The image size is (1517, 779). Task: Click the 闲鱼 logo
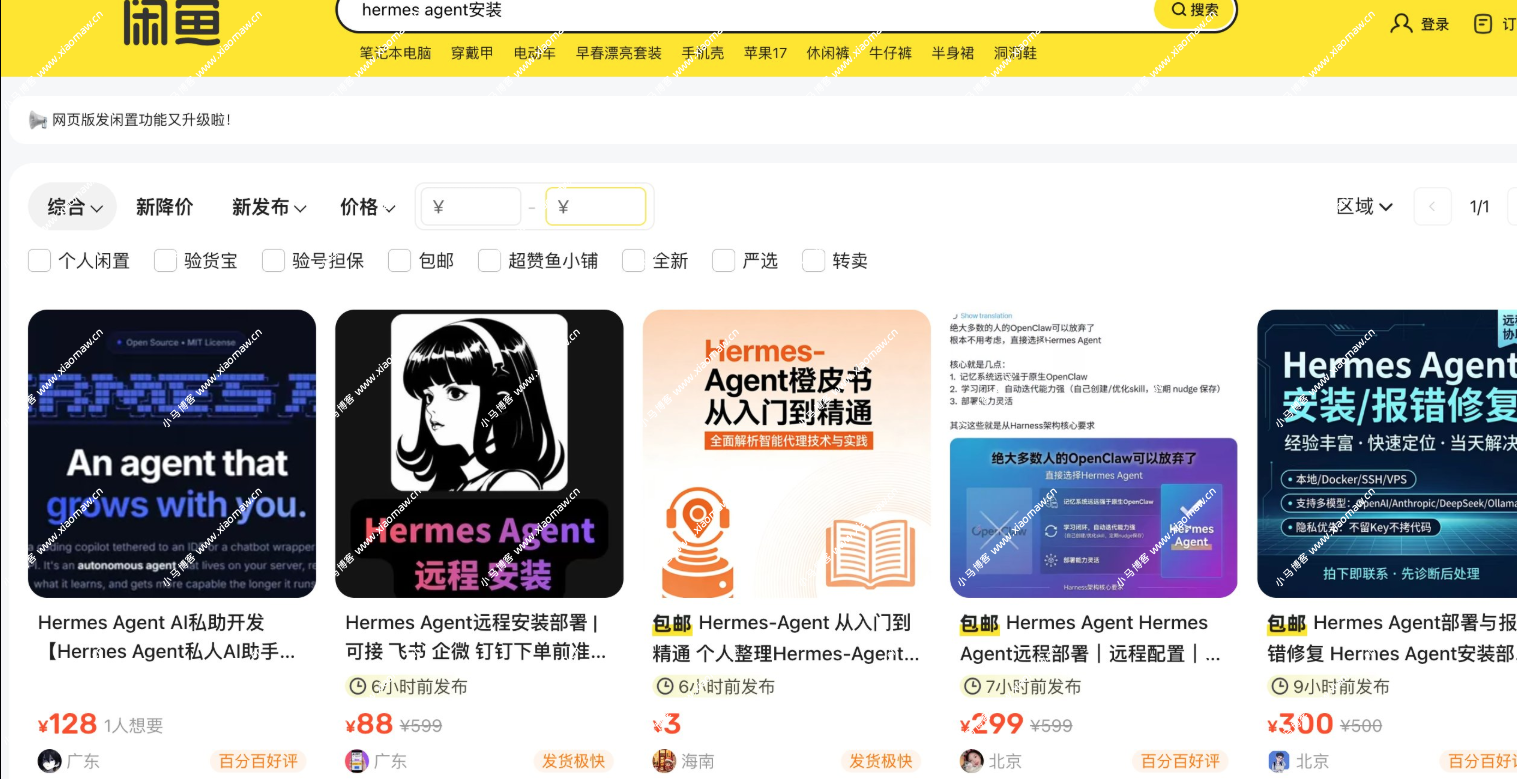(x=172, y=22)
